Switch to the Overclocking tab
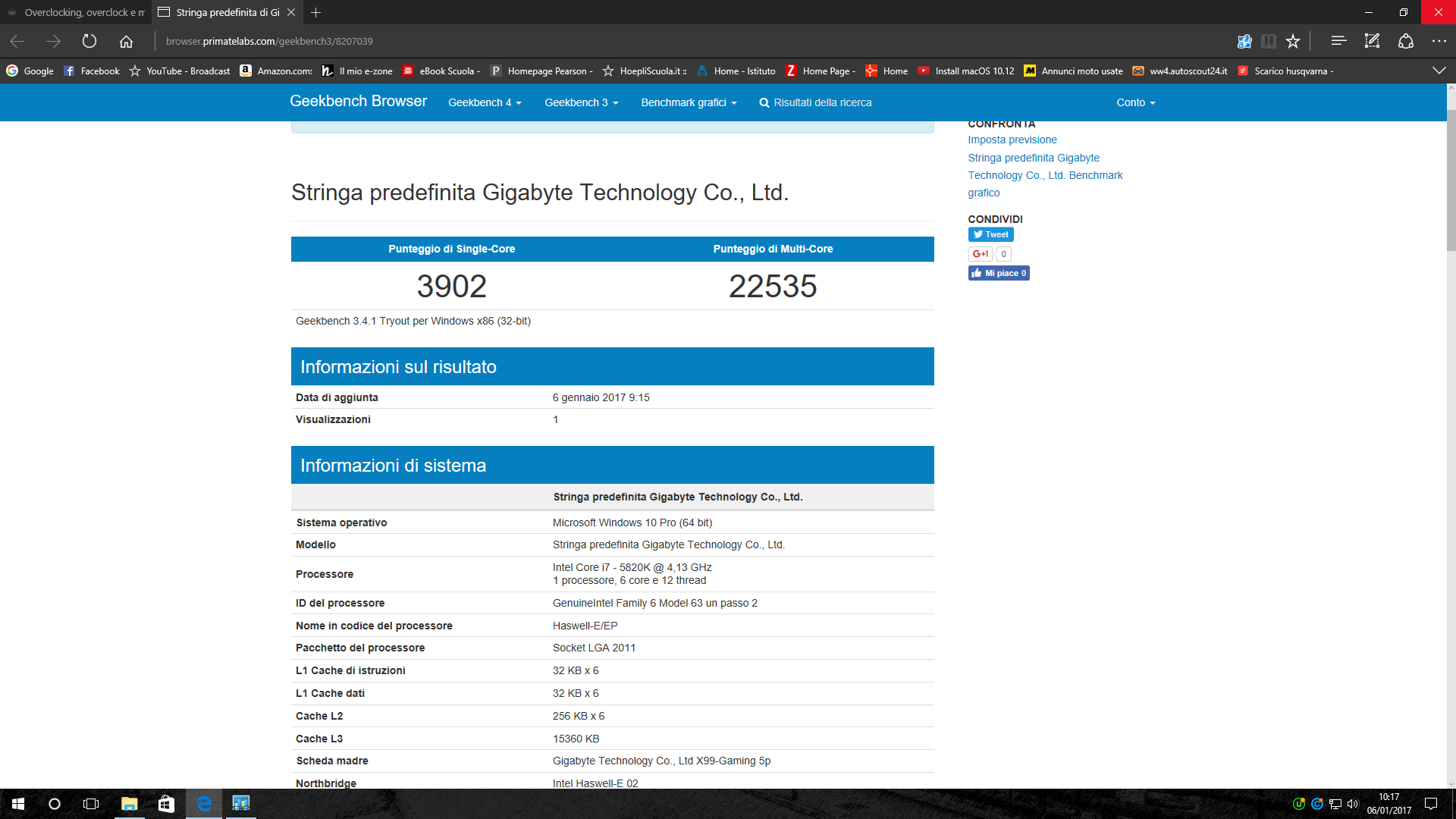The width and height of the screenshot is (1456, 819). (x=76, y=12)
